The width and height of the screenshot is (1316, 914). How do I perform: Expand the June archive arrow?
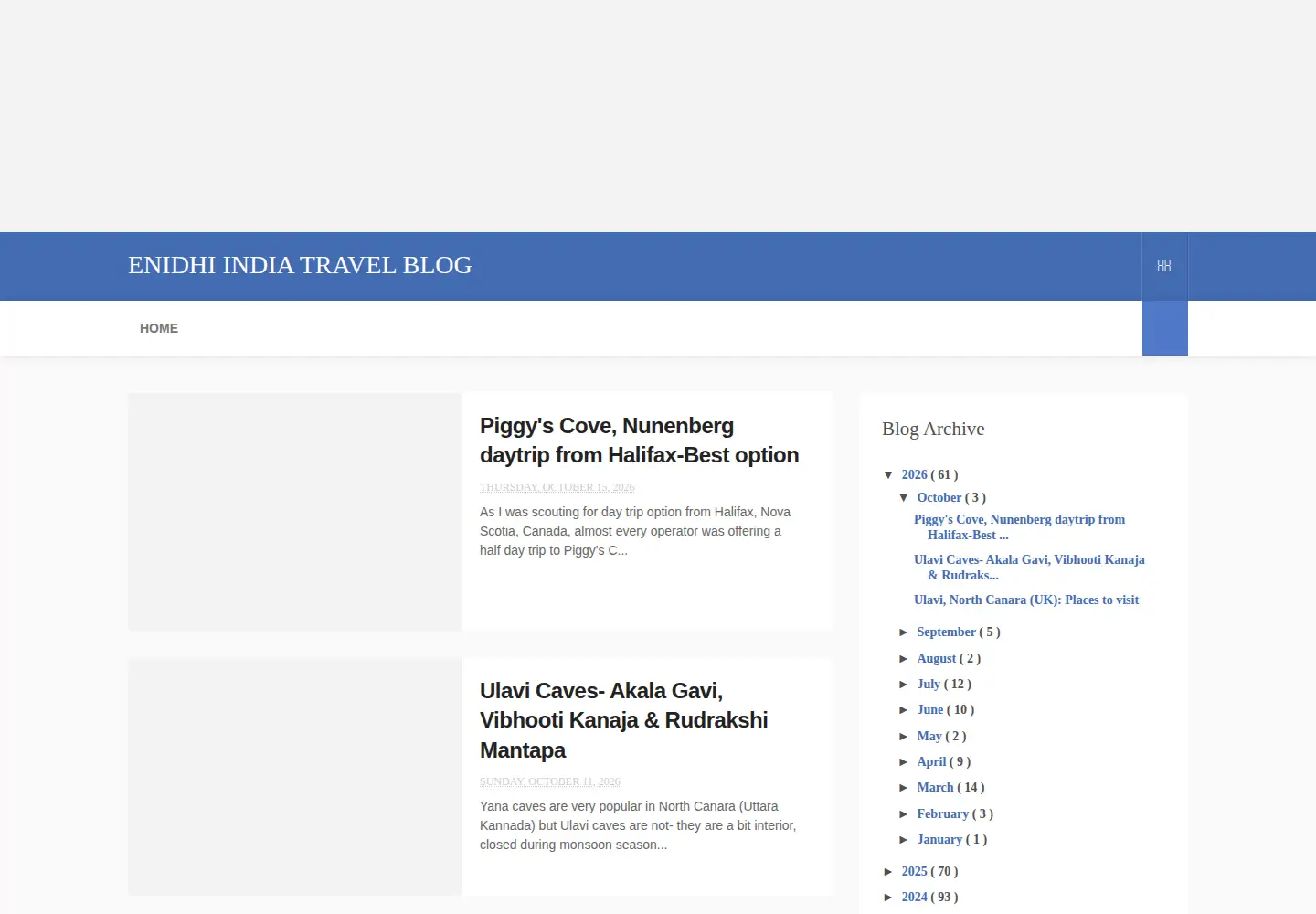(904, 709)
